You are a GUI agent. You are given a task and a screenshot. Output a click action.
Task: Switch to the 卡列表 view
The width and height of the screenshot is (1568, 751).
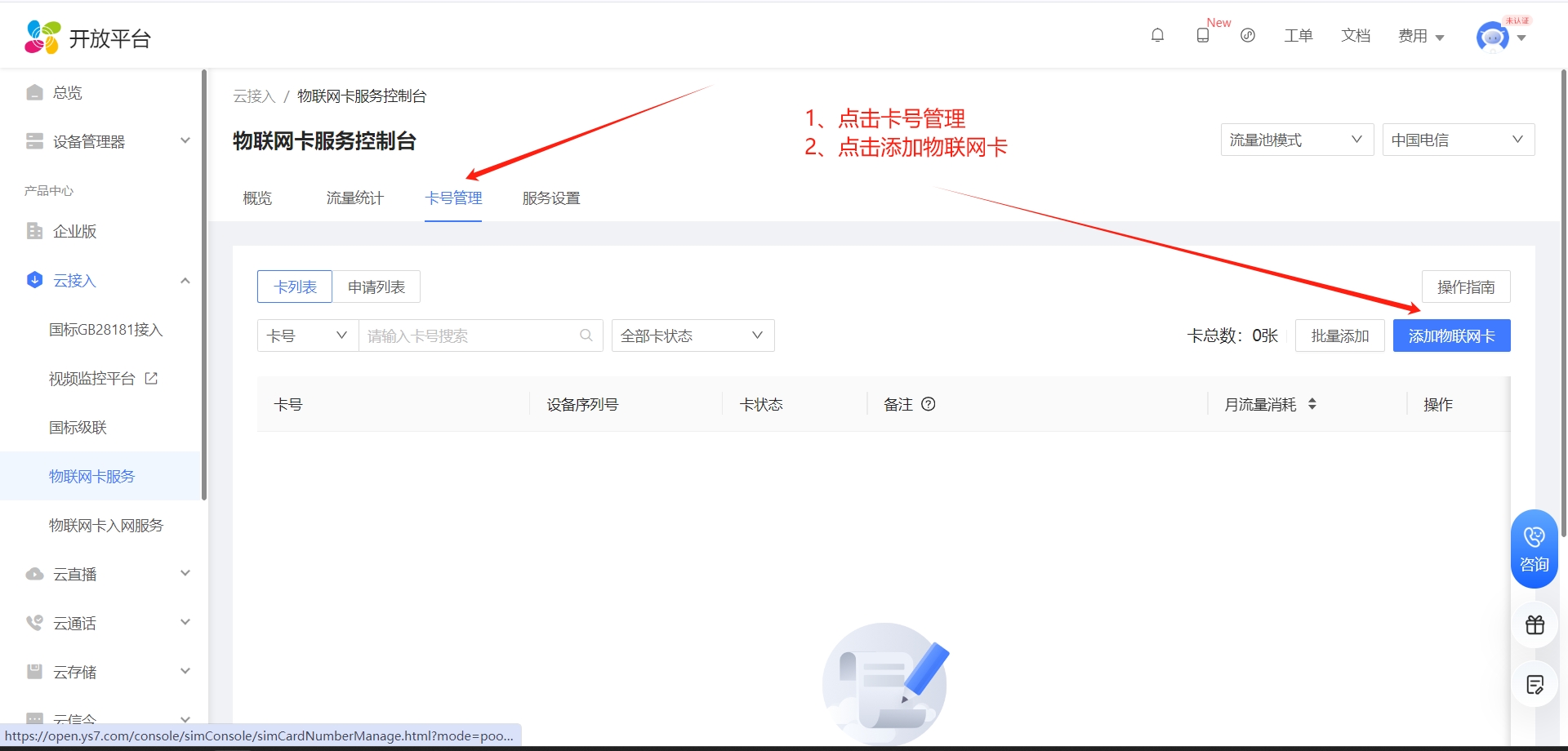click(295, 287)
